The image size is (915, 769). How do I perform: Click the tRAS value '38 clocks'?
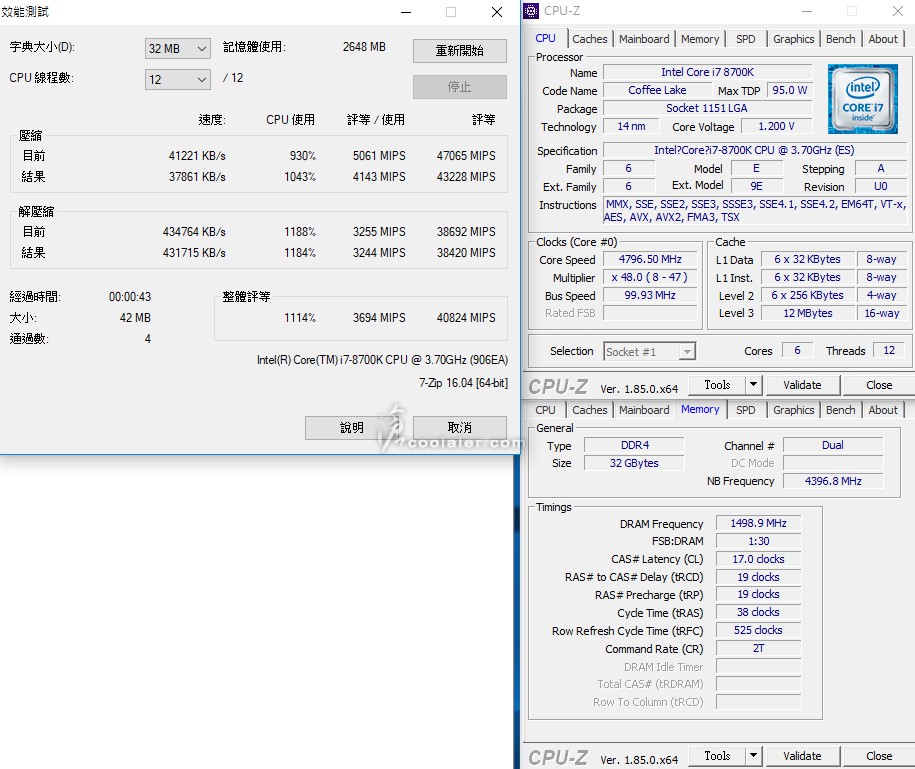tap(758, 612)
